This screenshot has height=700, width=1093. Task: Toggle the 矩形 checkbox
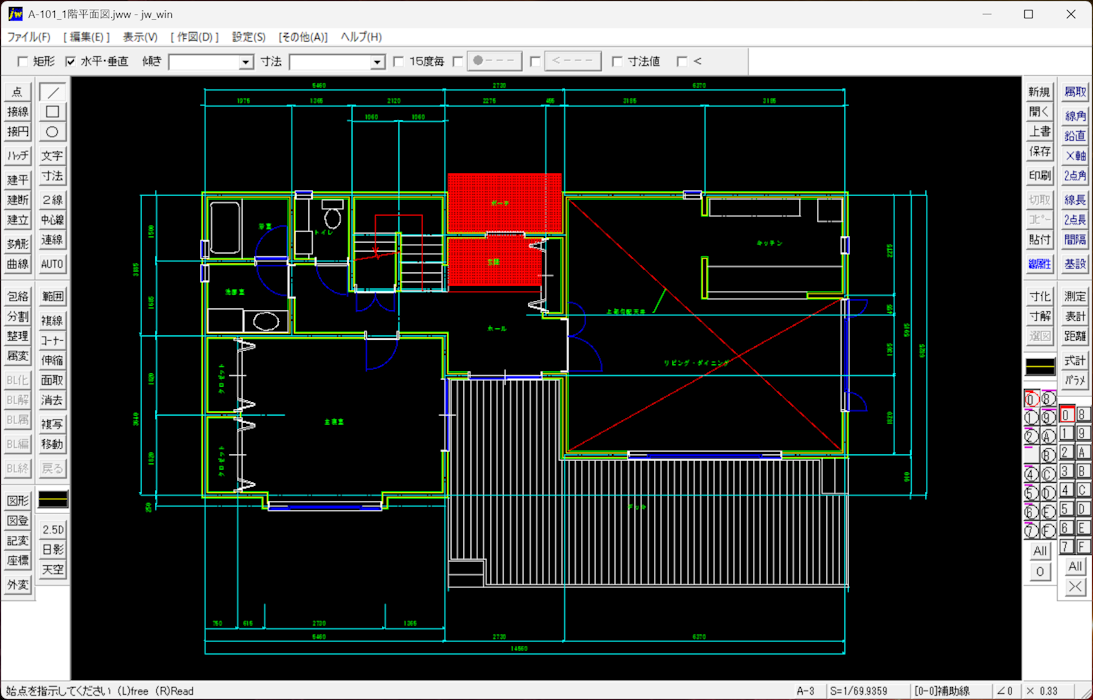(22, 61)
